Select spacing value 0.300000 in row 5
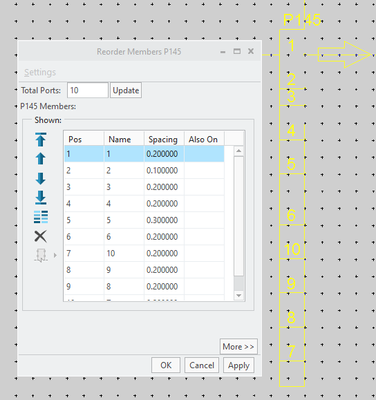Screen dimensions: 376x400 pos(162,220)
